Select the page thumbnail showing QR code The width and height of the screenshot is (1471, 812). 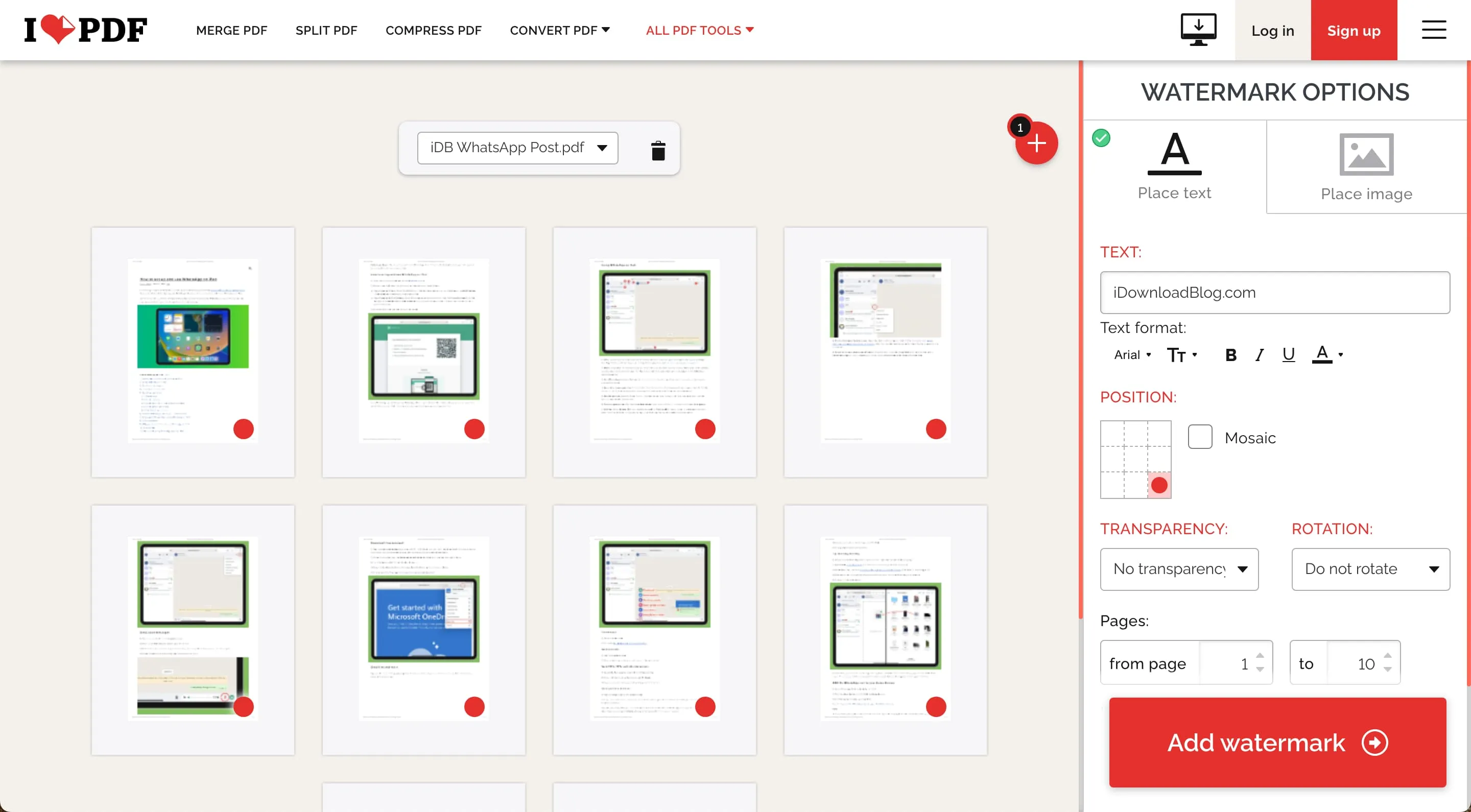point(424,352)
